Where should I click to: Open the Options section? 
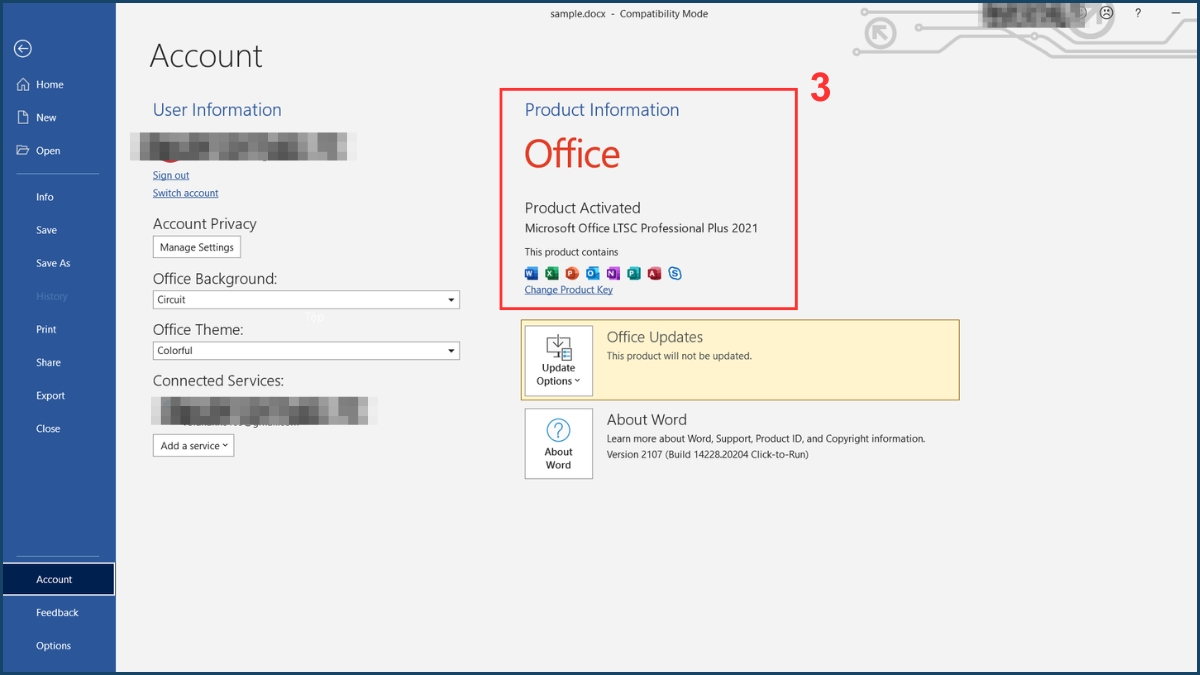pyautogui.click(x=52, y=645)
